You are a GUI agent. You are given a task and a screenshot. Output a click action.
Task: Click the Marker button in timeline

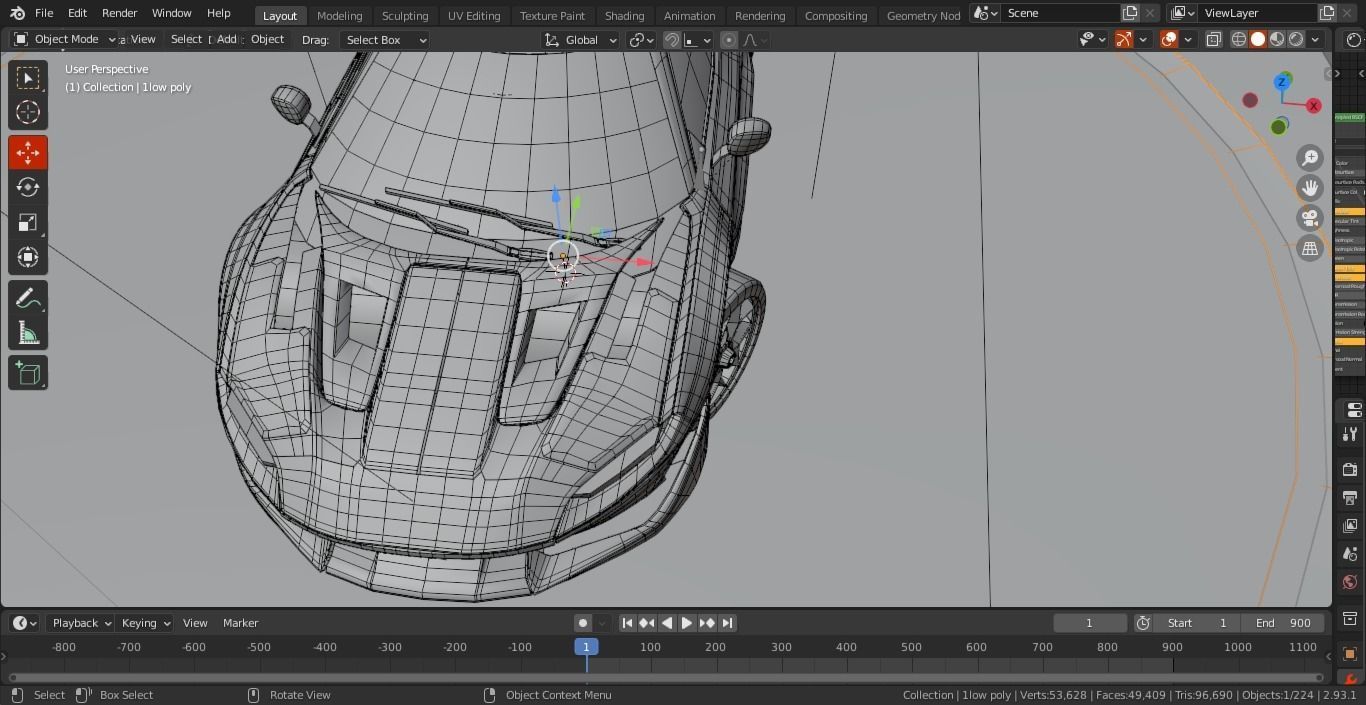240,623
